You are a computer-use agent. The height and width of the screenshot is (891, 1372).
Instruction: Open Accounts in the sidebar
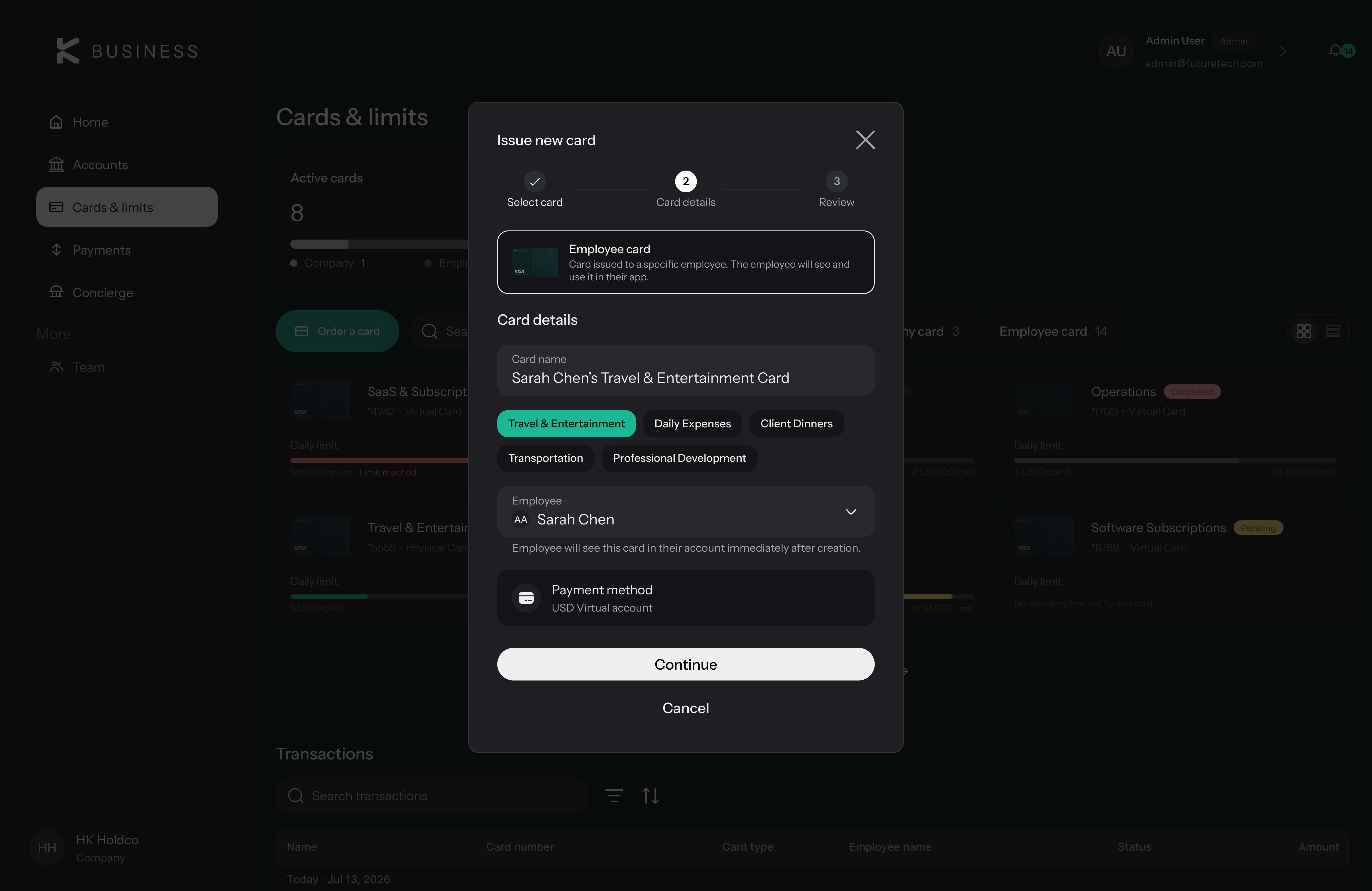tap(127, 165)
